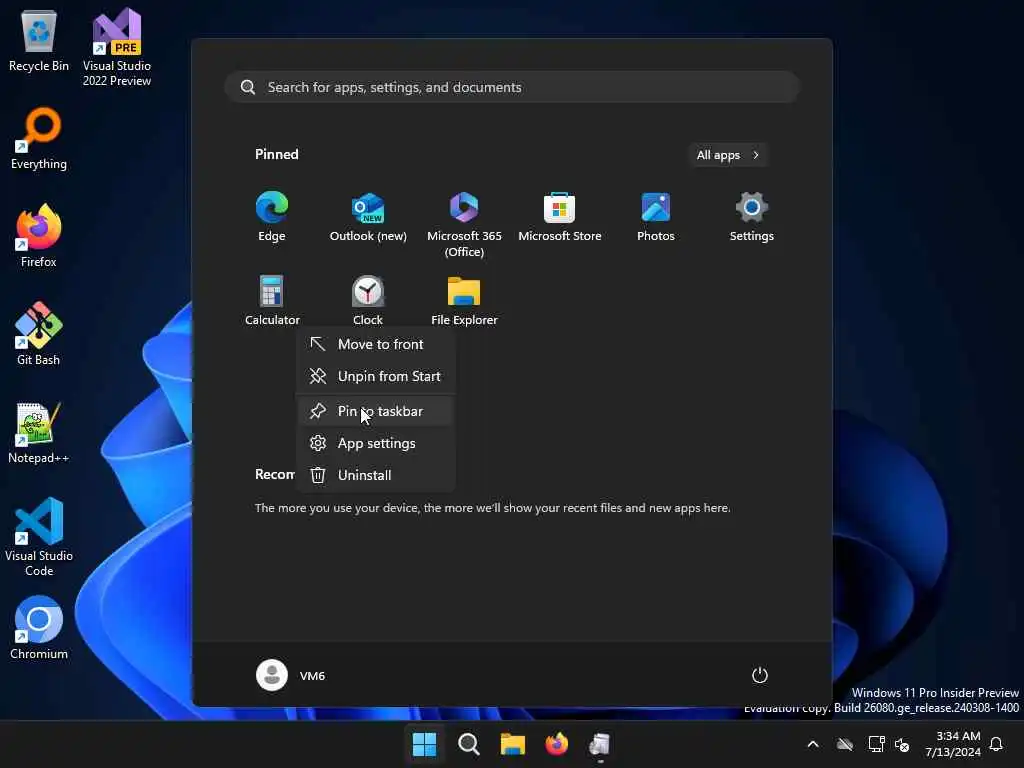Click the Start menu search box

coord(512,87)
